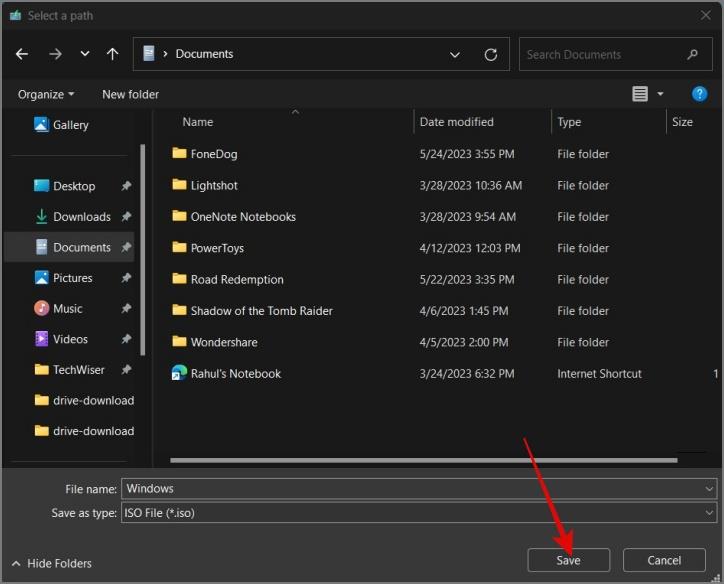Select Documents in the sidebar
The image size is (724, 584).
click(69, 247)
